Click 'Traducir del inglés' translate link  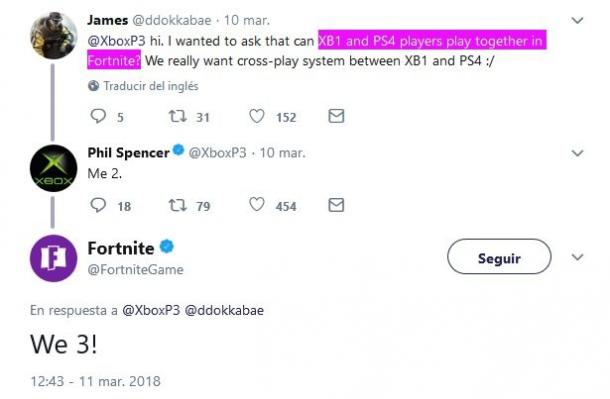tap(151, 86)
